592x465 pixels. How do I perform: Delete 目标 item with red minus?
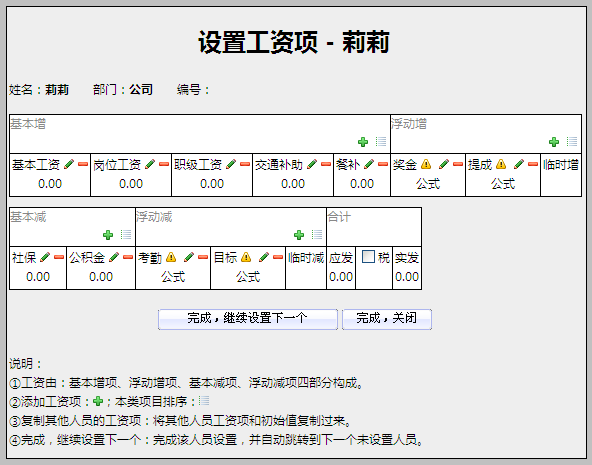point(278,257)
